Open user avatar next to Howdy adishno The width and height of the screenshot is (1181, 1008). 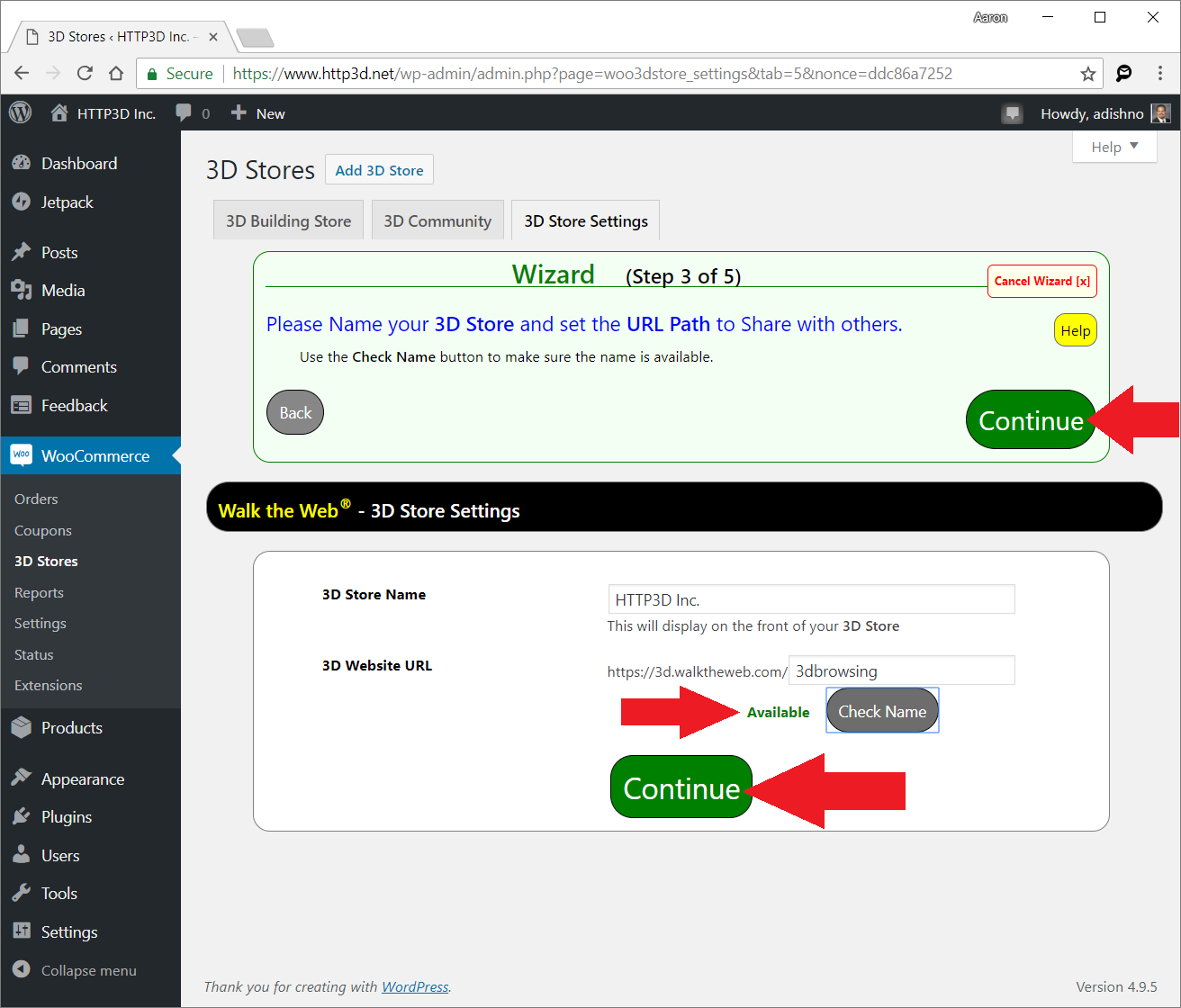(x=1160, y=113)
